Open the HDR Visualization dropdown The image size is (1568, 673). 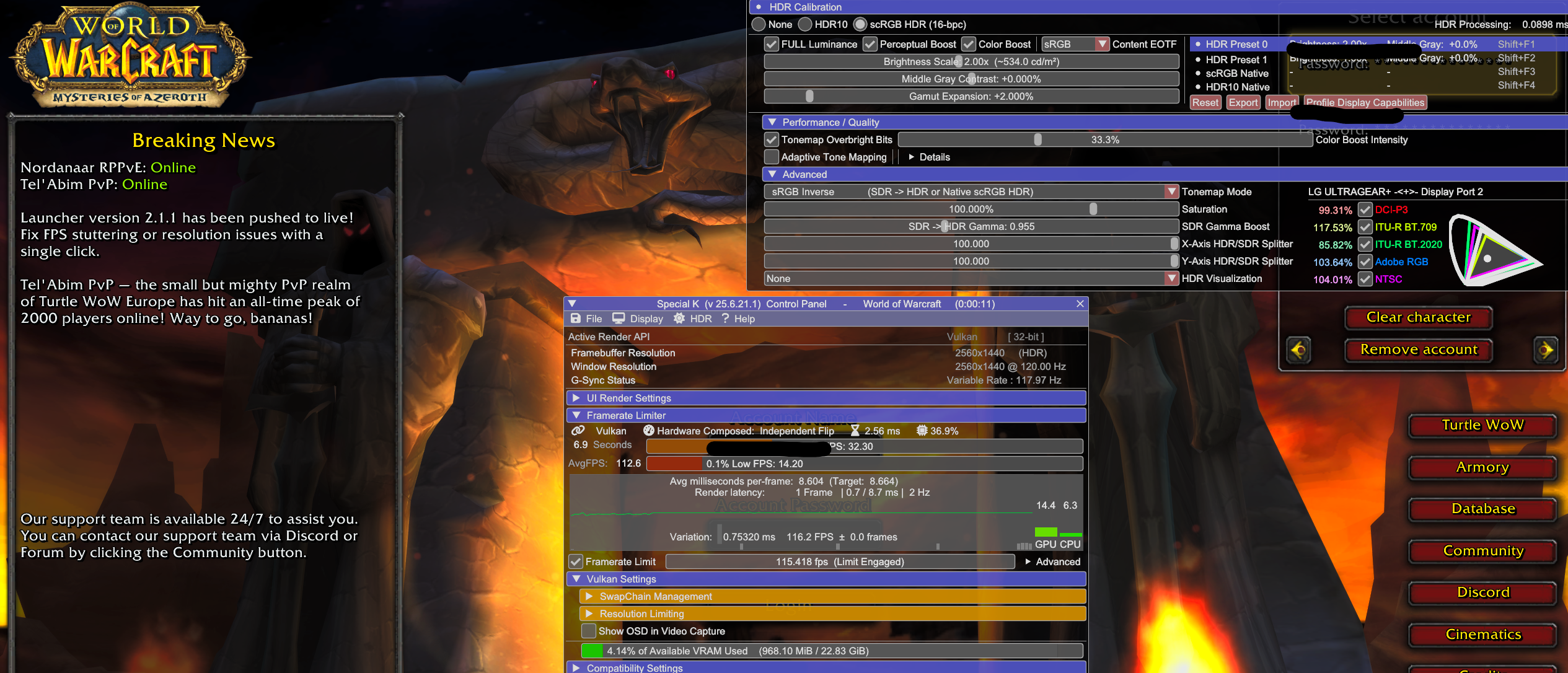(971, 278)
